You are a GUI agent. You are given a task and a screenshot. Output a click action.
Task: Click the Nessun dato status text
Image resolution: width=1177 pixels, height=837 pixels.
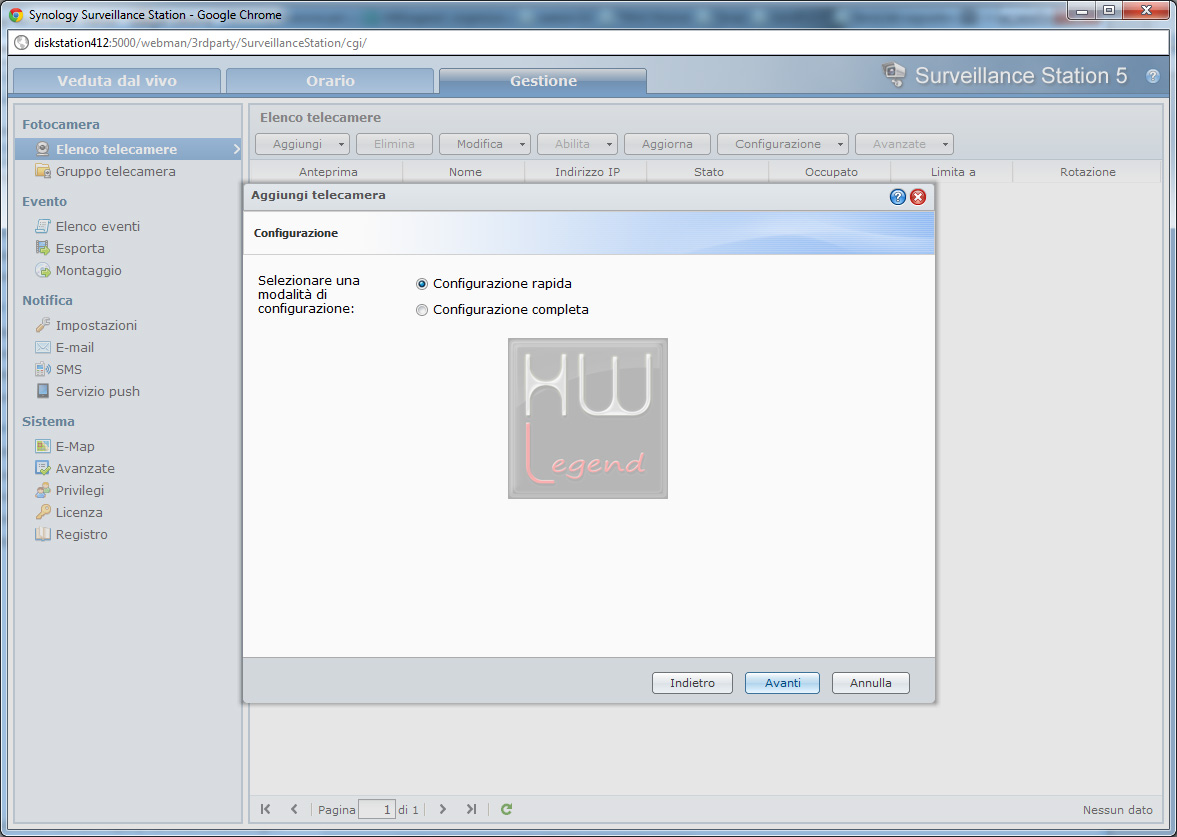[1117, 810]
